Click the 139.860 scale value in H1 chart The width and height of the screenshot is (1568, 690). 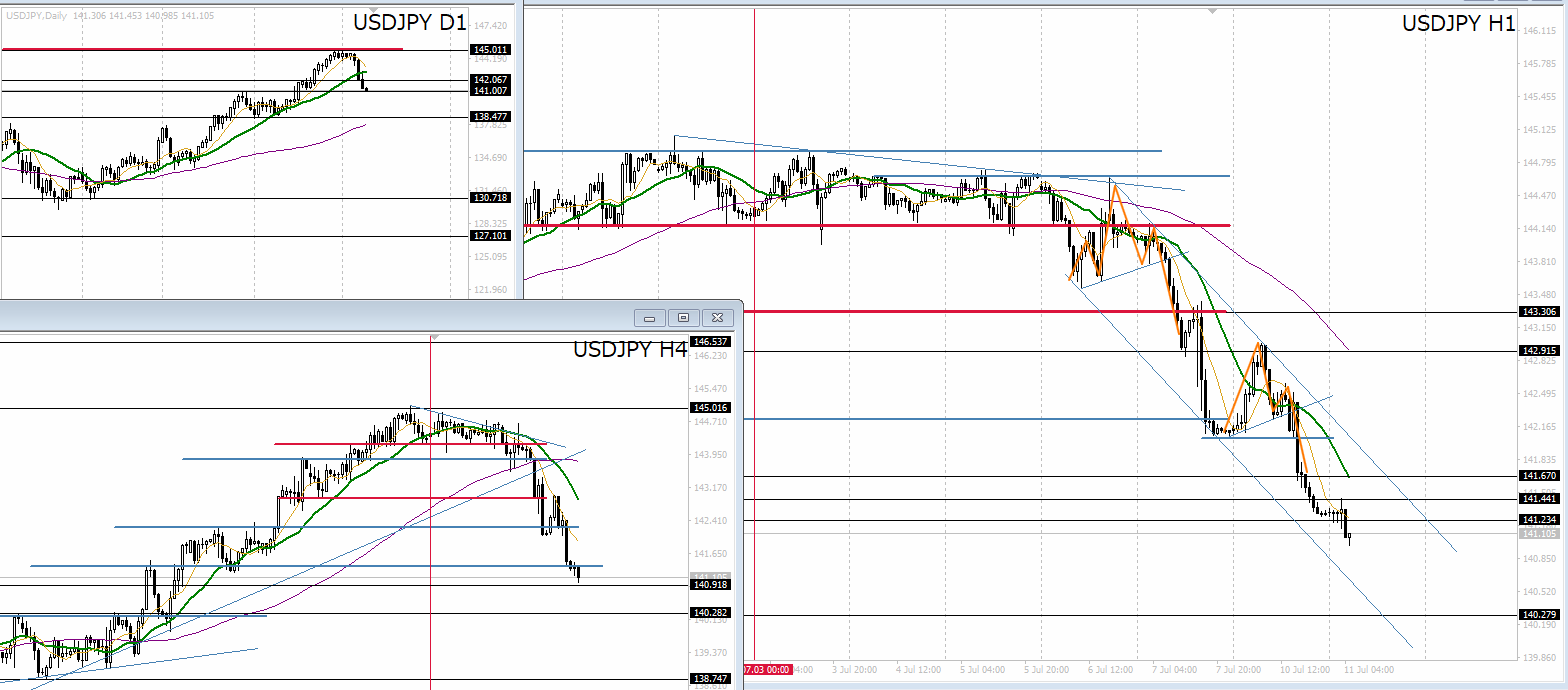pyautogui.click(x=1539, y=657)
